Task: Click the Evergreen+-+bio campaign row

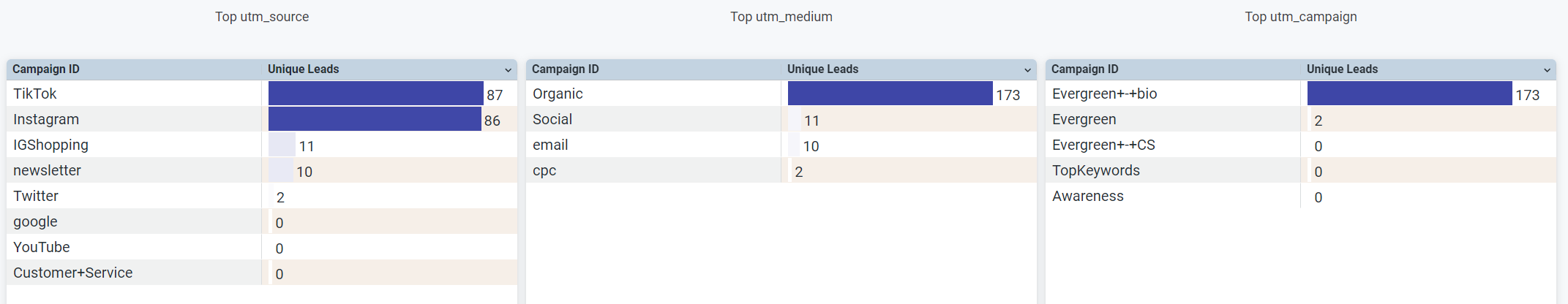Action: tap(1301, 94)
